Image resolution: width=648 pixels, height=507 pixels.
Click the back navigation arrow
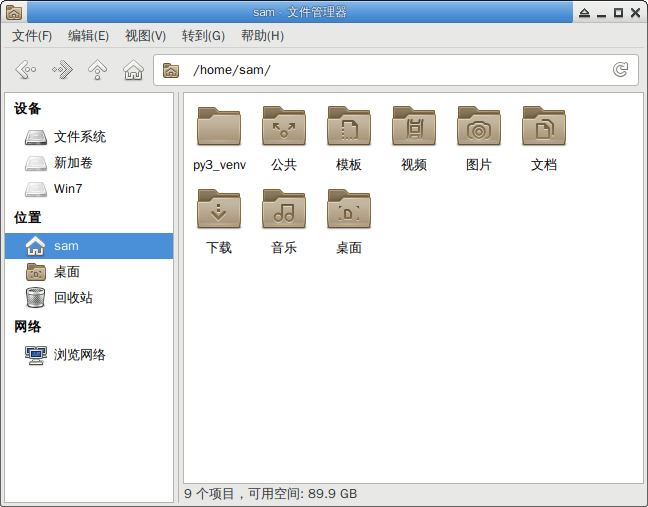tap(26, 70)
